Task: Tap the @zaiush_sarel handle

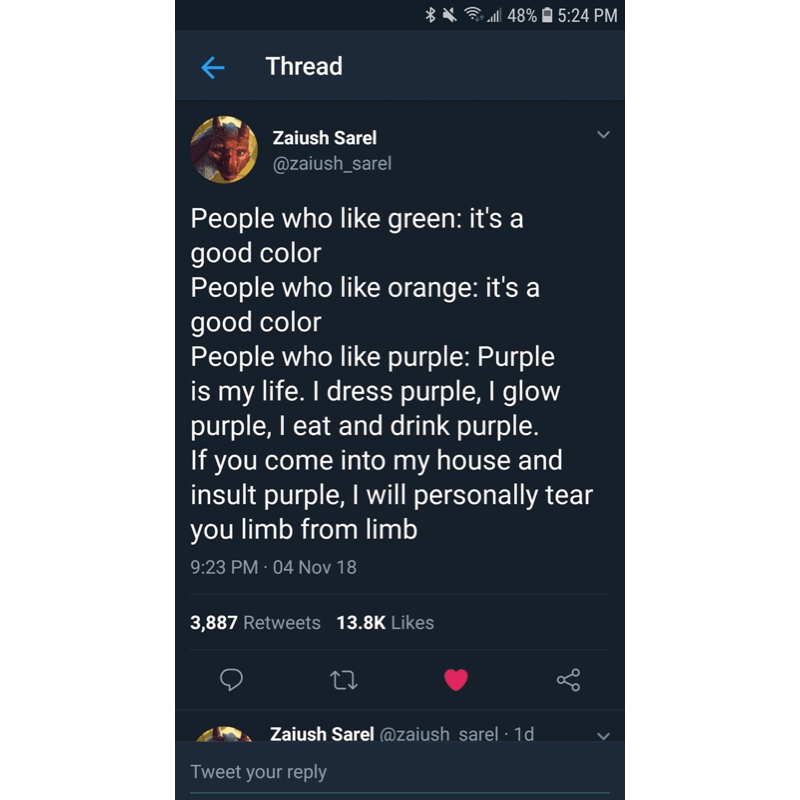Action: point(332,163)
